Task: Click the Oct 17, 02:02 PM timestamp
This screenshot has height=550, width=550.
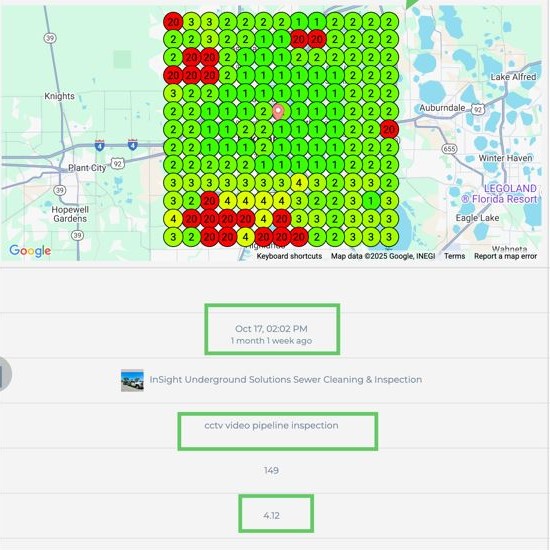Action: coord(271,329)
